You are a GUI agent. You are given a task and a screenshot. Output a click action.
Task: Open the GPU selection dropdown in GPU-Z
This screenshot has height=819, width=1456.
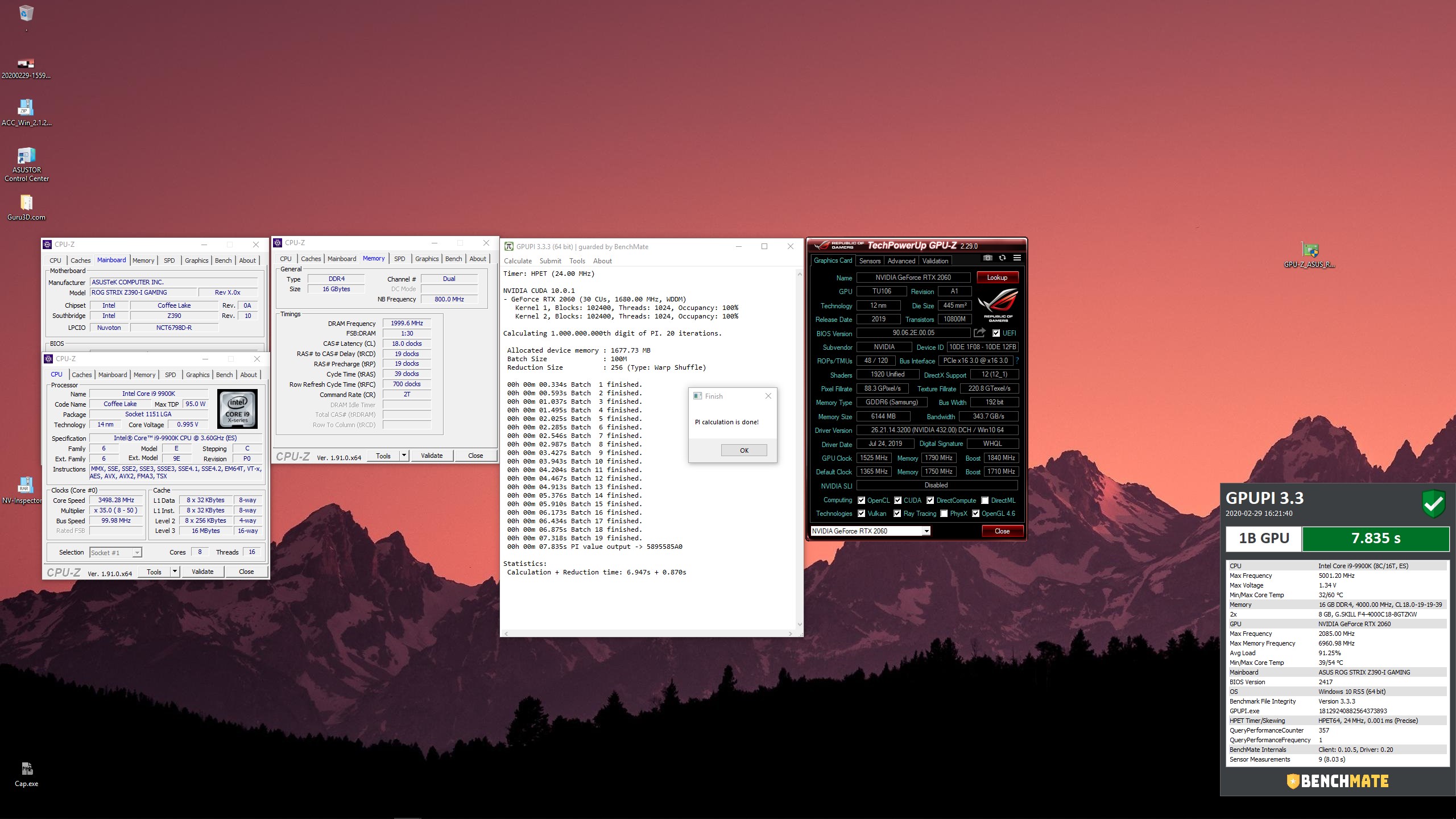[926, 531]
